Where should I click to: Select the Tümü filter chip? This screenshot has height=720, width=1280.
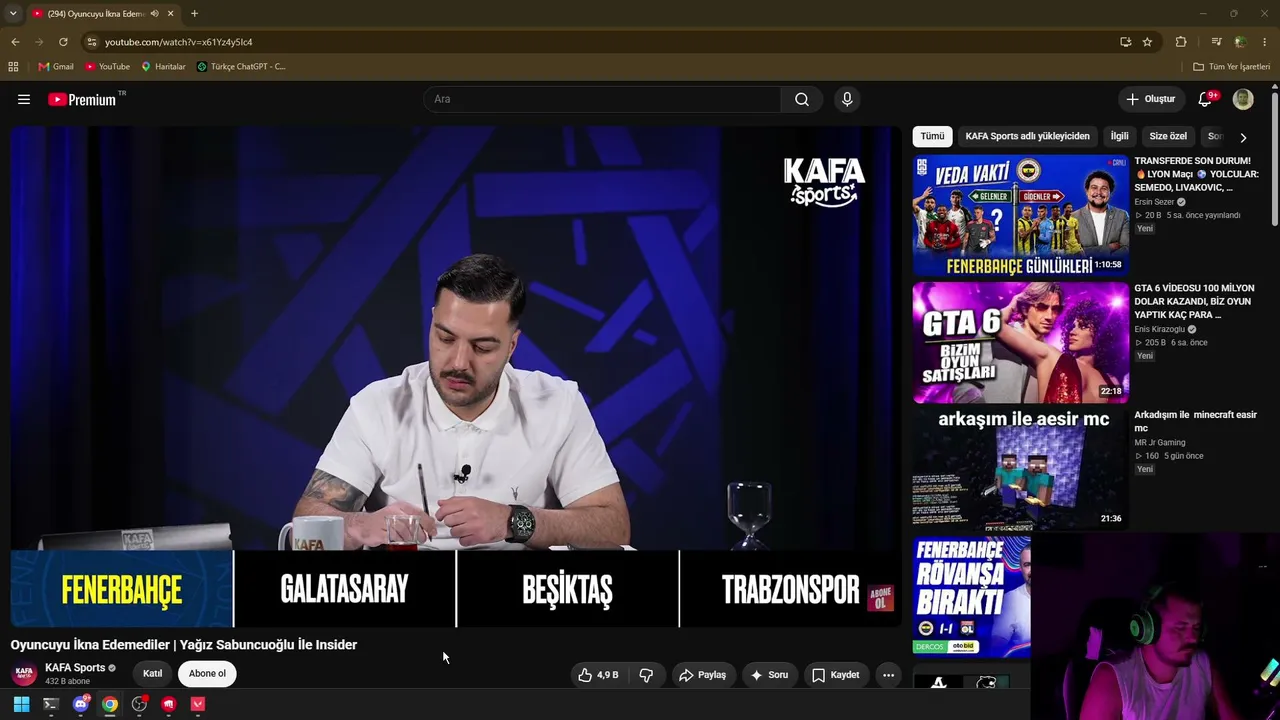click(x=932, y=136)
